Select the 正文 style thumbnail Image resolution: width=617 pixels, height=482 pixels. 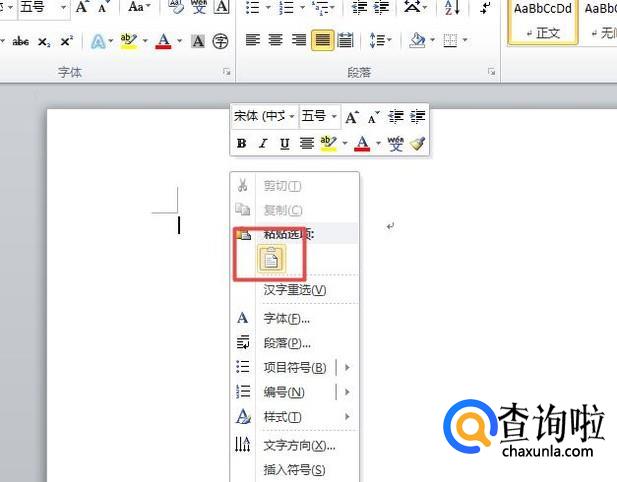pos(543,22)
